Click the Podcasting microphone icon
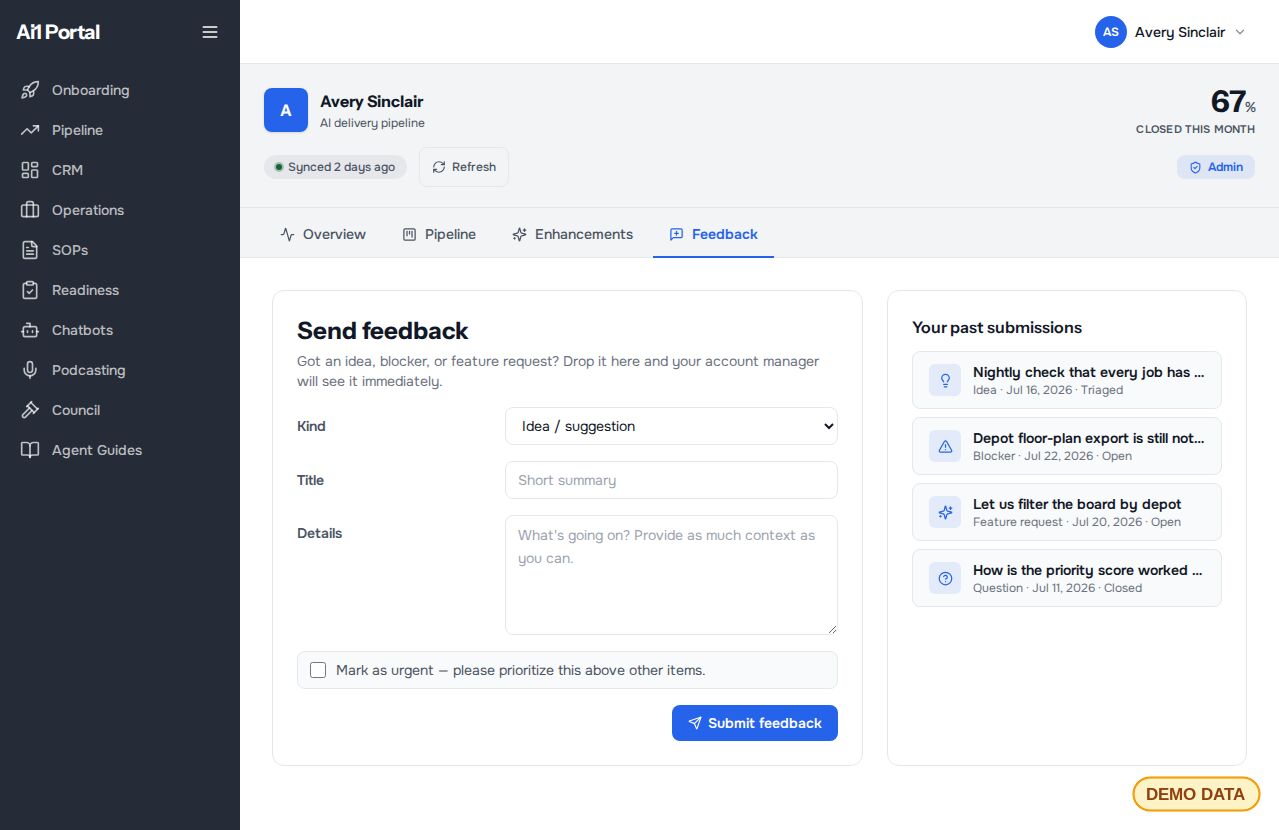This screenshot has height=830, width=1279. 30,370
